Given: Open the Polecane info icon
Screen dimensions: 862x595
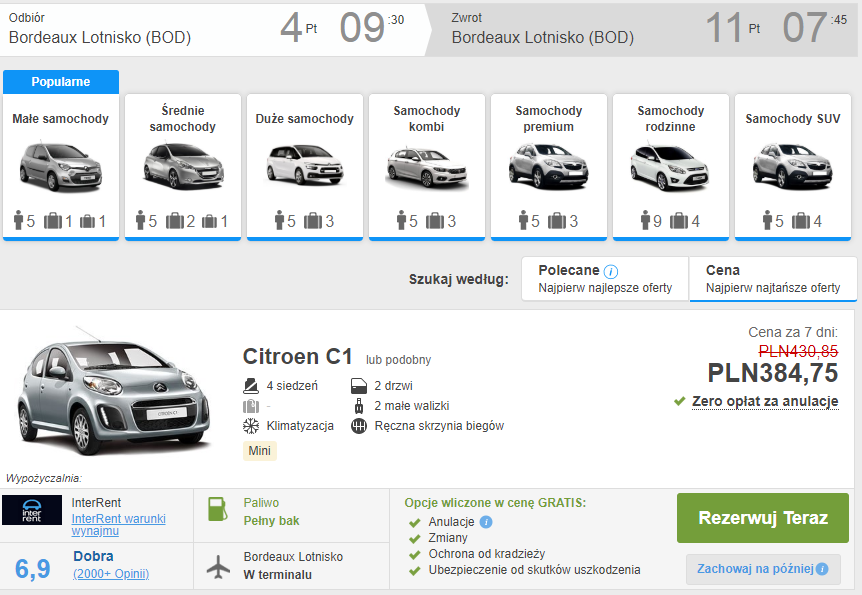Looking at the screenshot, I should tap(611, 271).
